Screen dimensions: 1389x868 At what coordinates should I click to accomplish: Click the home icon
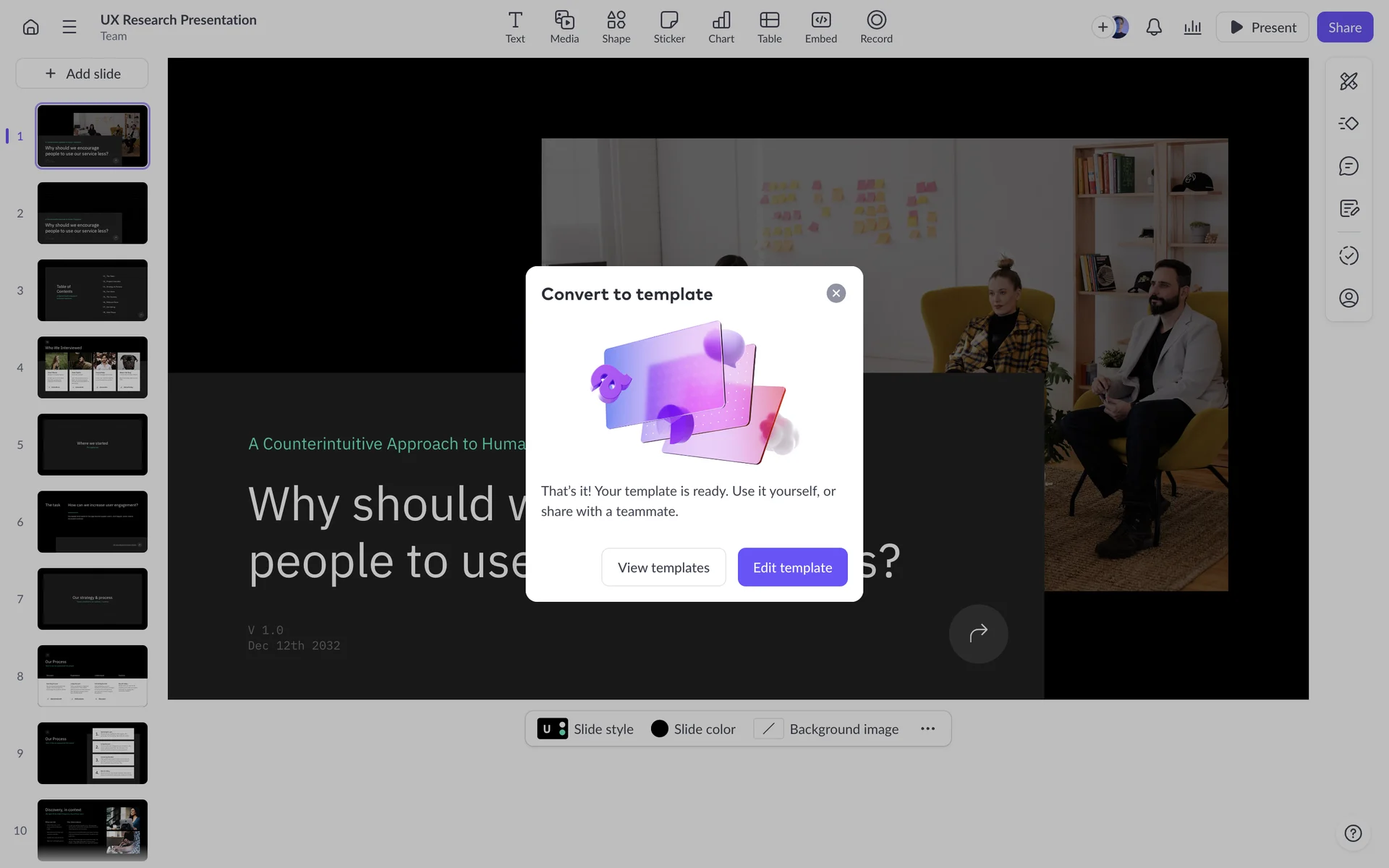pyautogui.click(x=30, y=27)
